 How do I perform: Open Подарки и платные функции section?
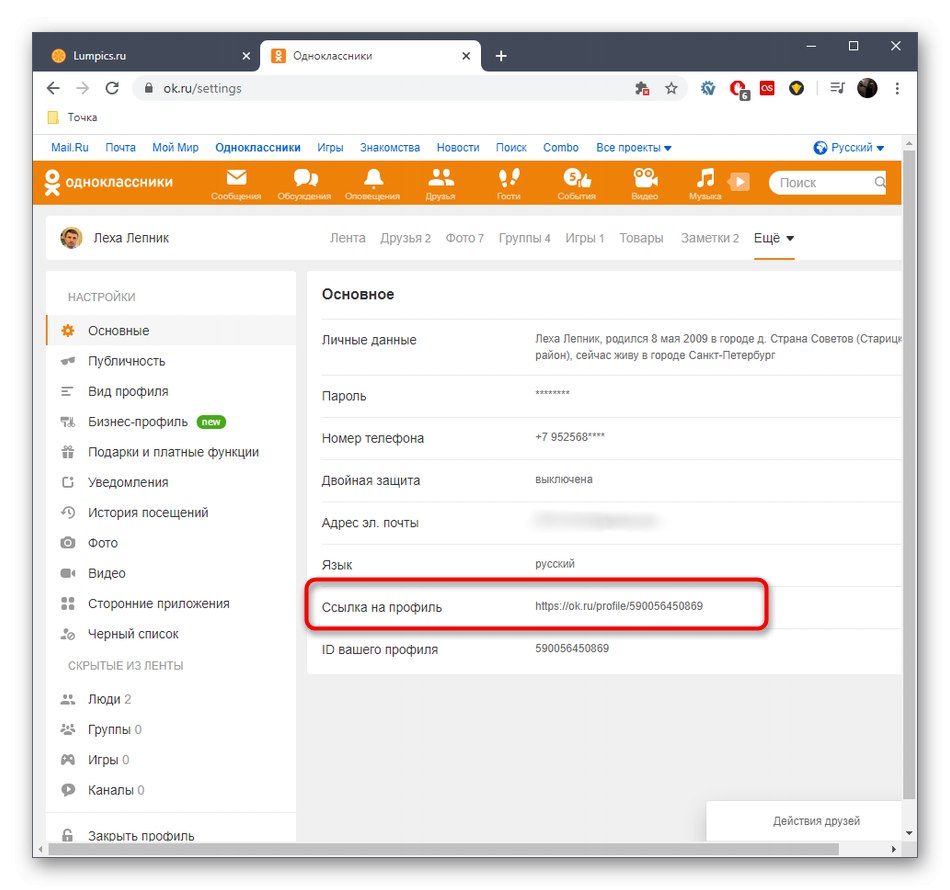(171, 452)
